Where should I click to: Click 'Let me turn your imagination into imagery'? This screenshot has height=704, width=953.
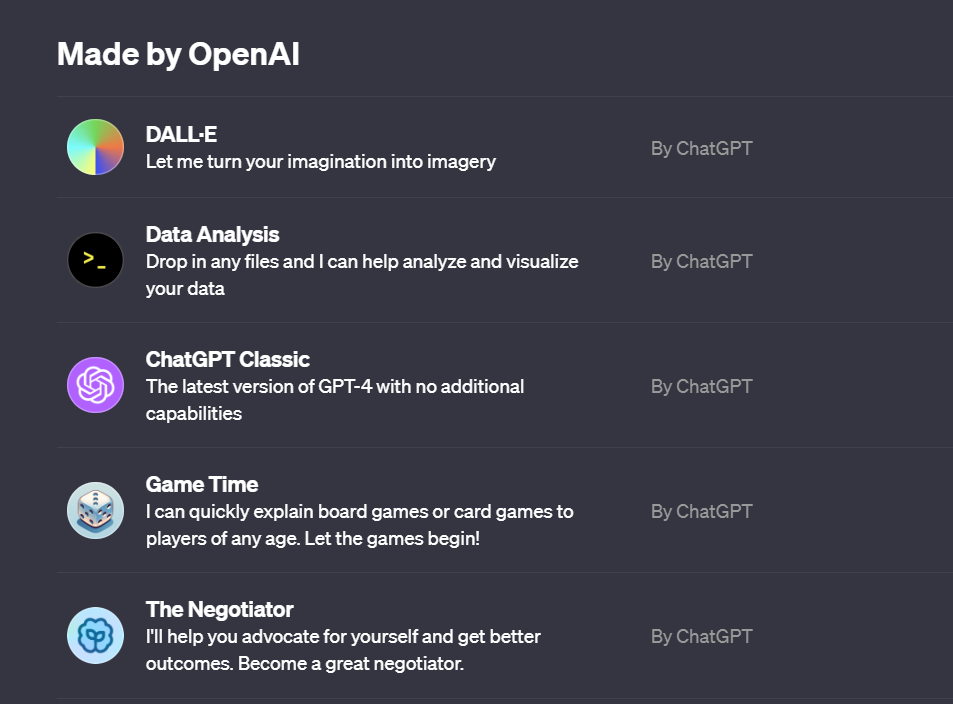[x=320, y=162]
